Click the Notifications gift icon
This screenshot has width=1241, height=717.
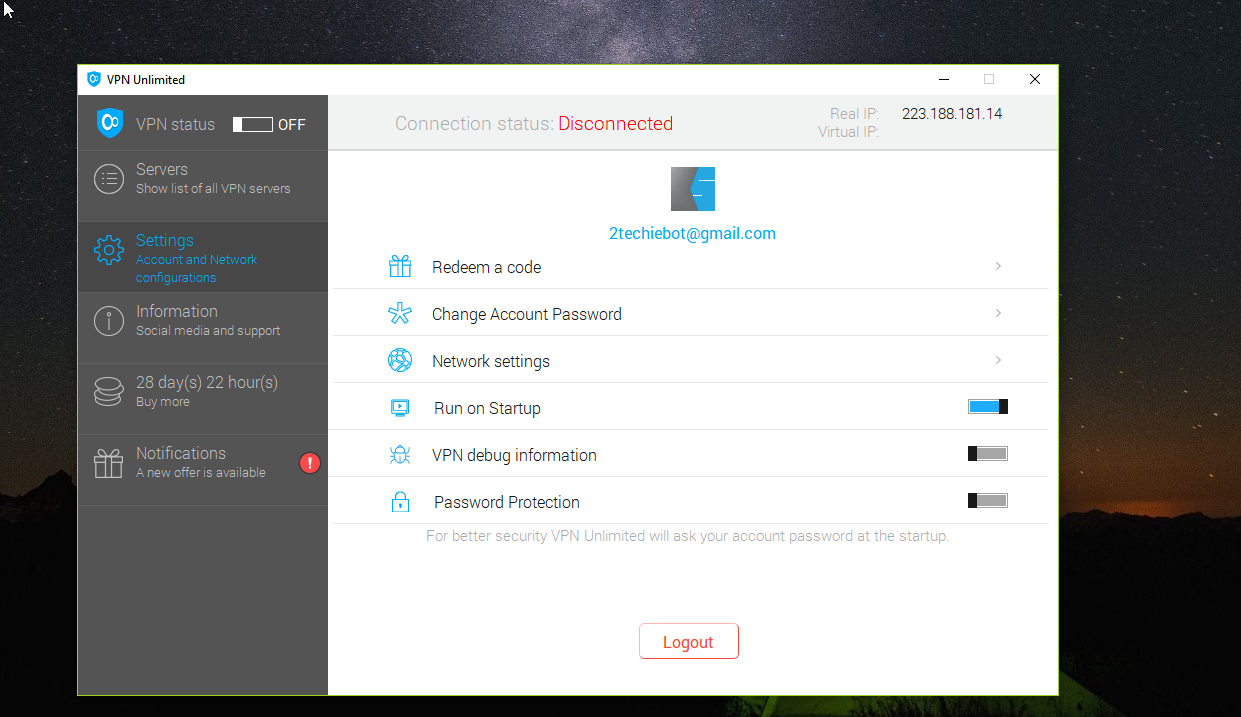(x=109, y=463)
